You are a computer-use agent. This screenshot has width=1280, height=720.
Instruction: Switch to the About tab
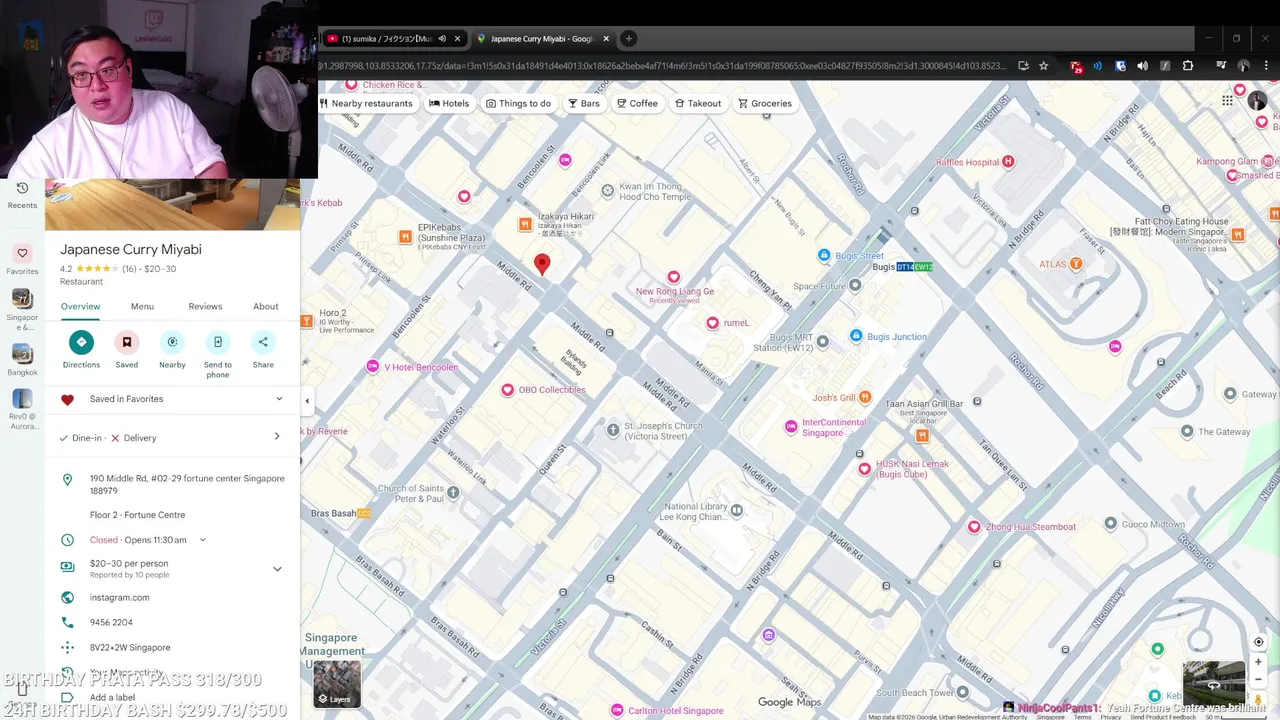click(266, 306)
